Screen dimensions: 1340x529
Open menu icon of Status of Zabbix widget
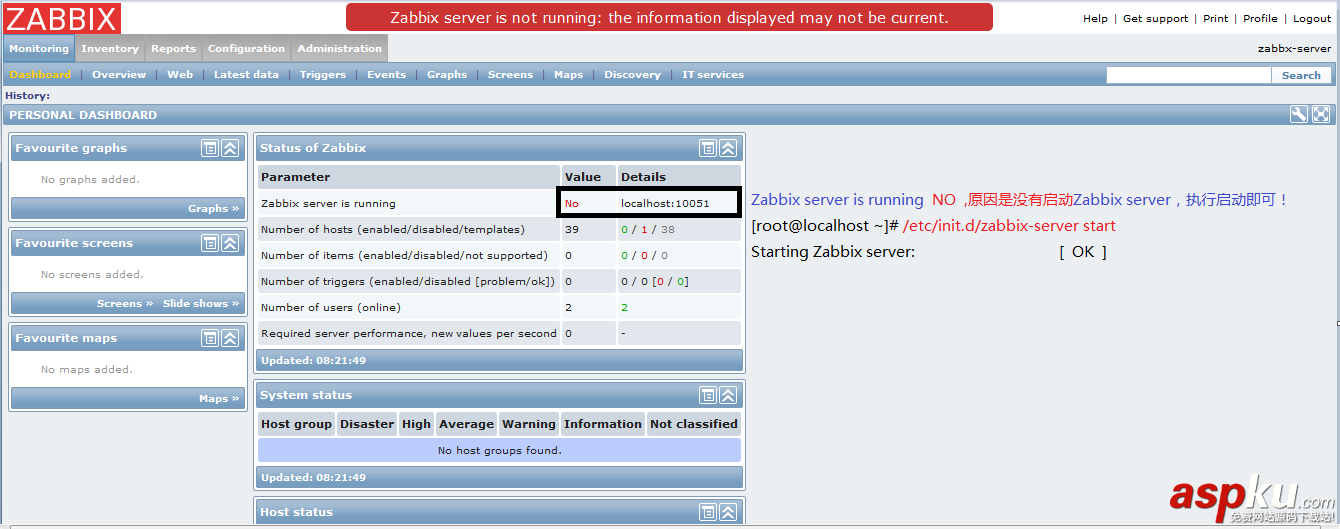point(708,148)
